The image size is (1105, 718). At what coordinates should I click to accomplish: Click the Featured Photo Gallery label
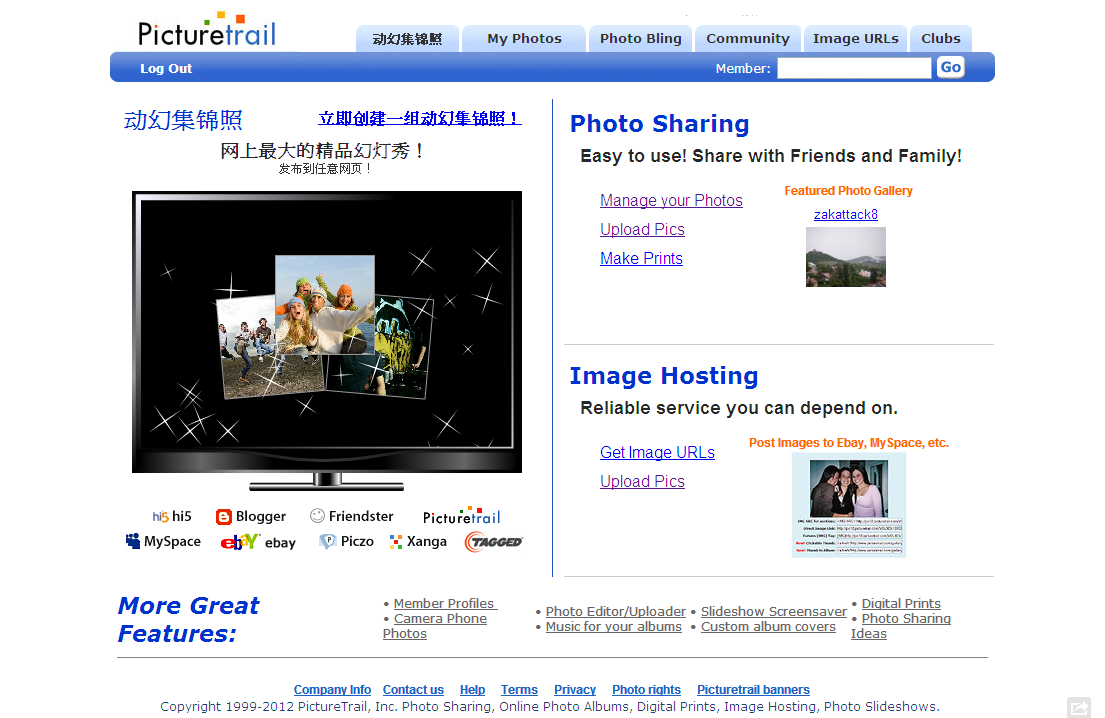[848, 191]
